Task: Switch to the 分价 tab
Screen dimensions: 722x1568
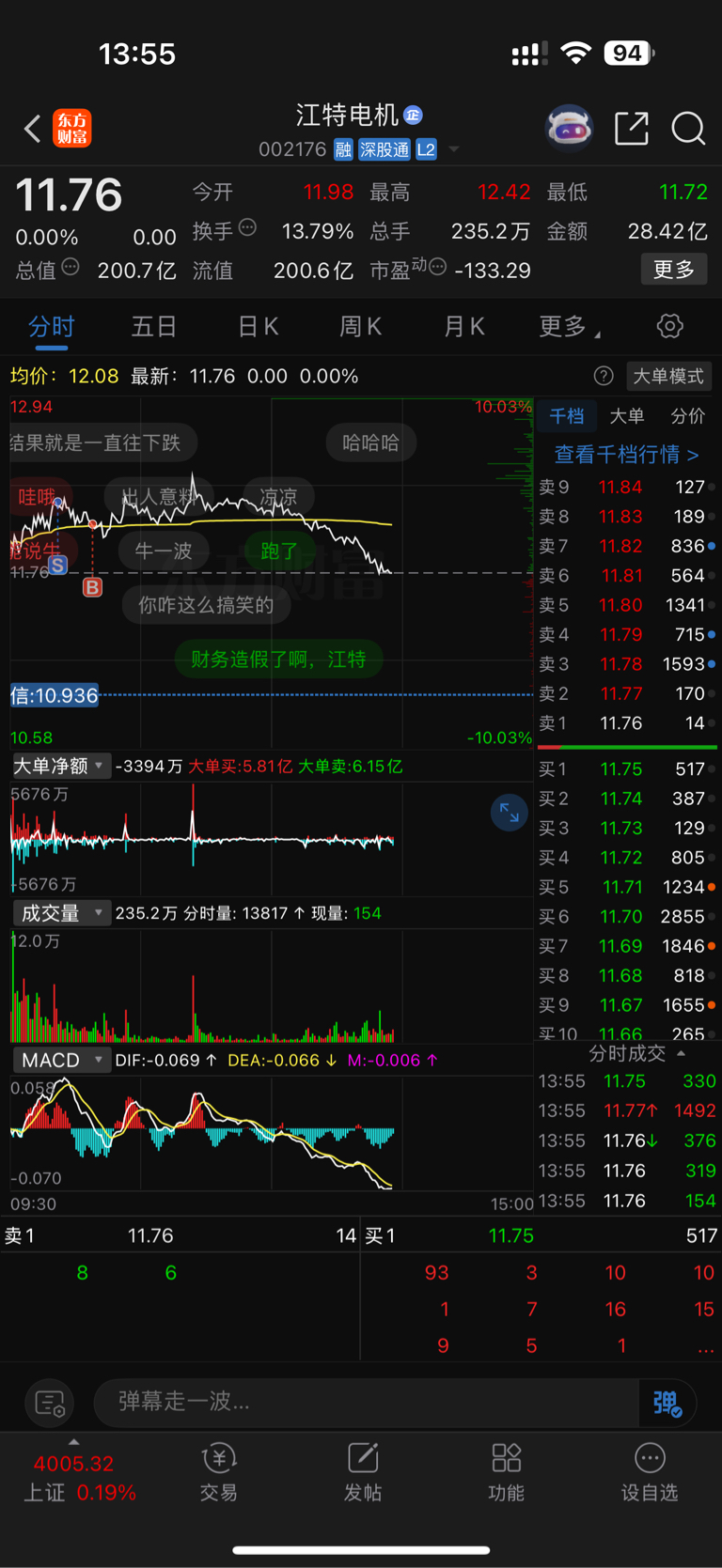Action: (x=687, y=416)
